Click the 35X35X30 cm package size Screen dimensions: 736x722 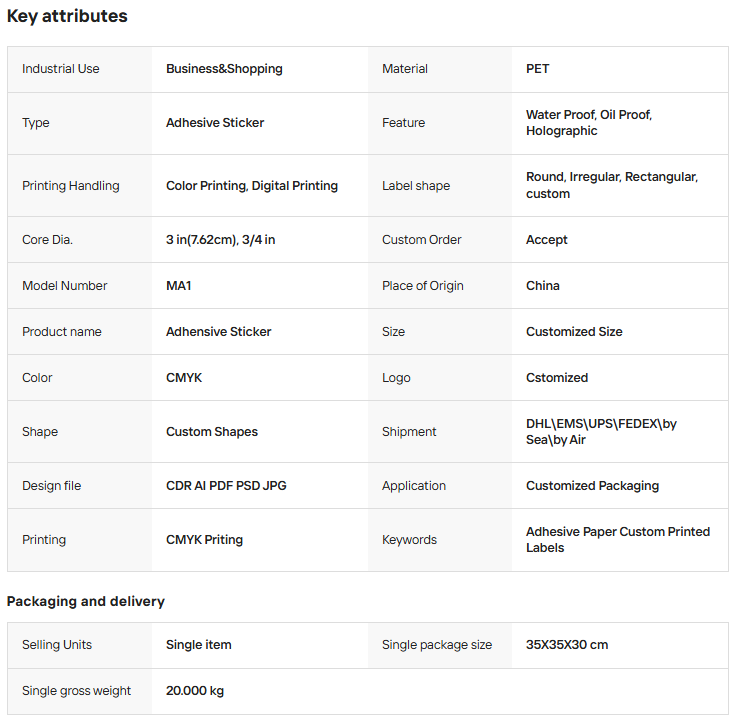click(567, 645)
